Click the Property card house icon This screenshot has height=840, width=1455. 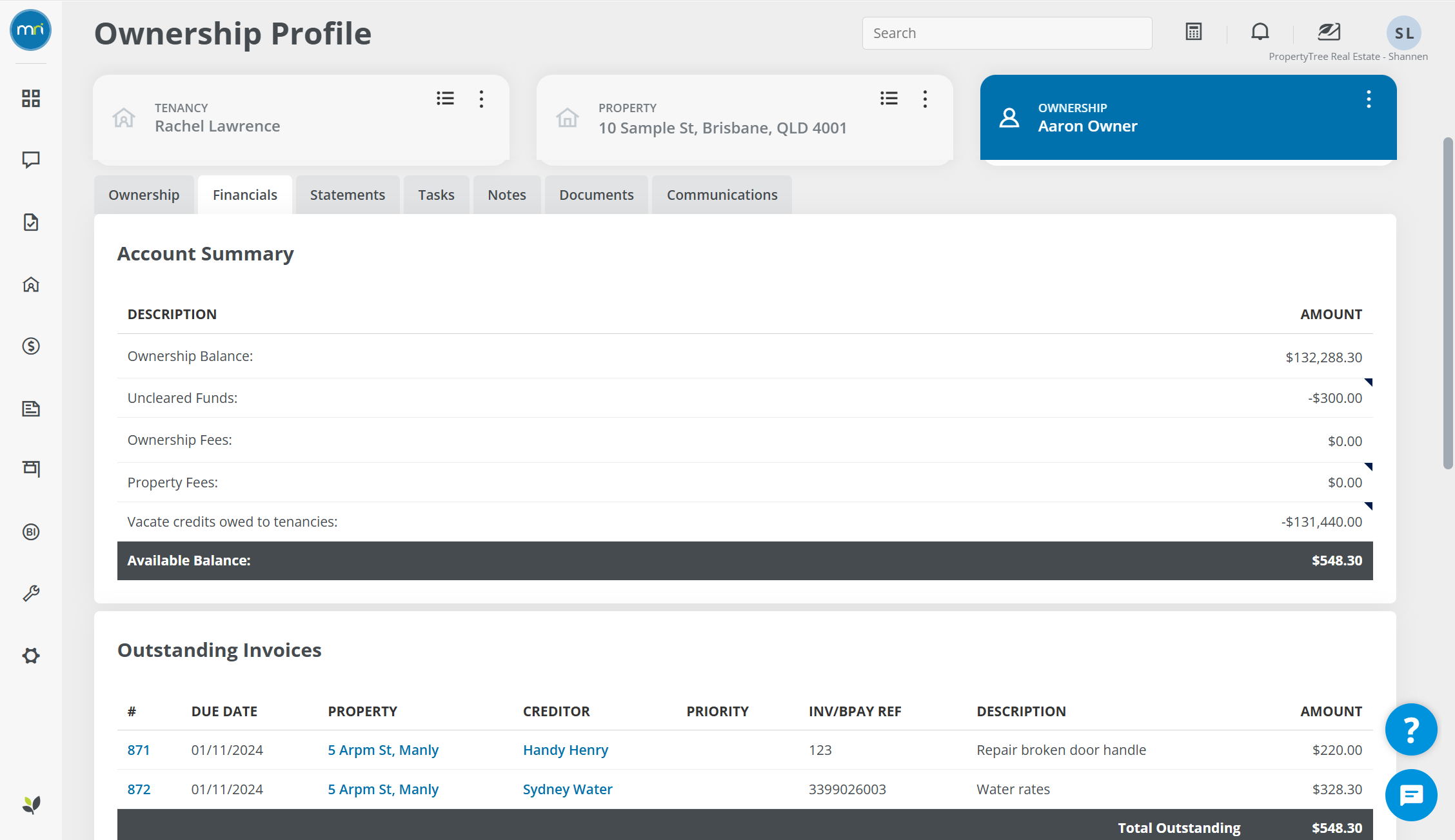568,117
